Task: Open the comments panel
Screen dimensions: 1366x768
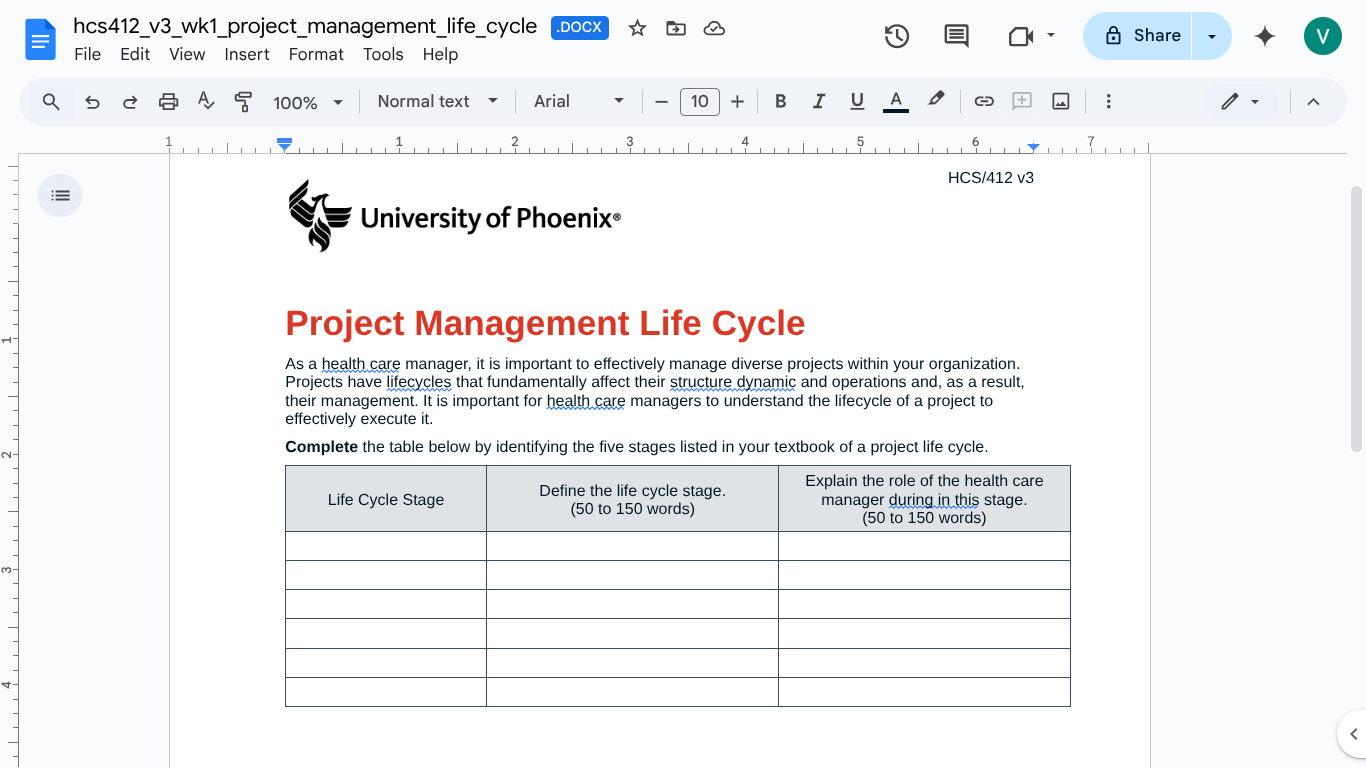Action: click(x=955, y=35)
